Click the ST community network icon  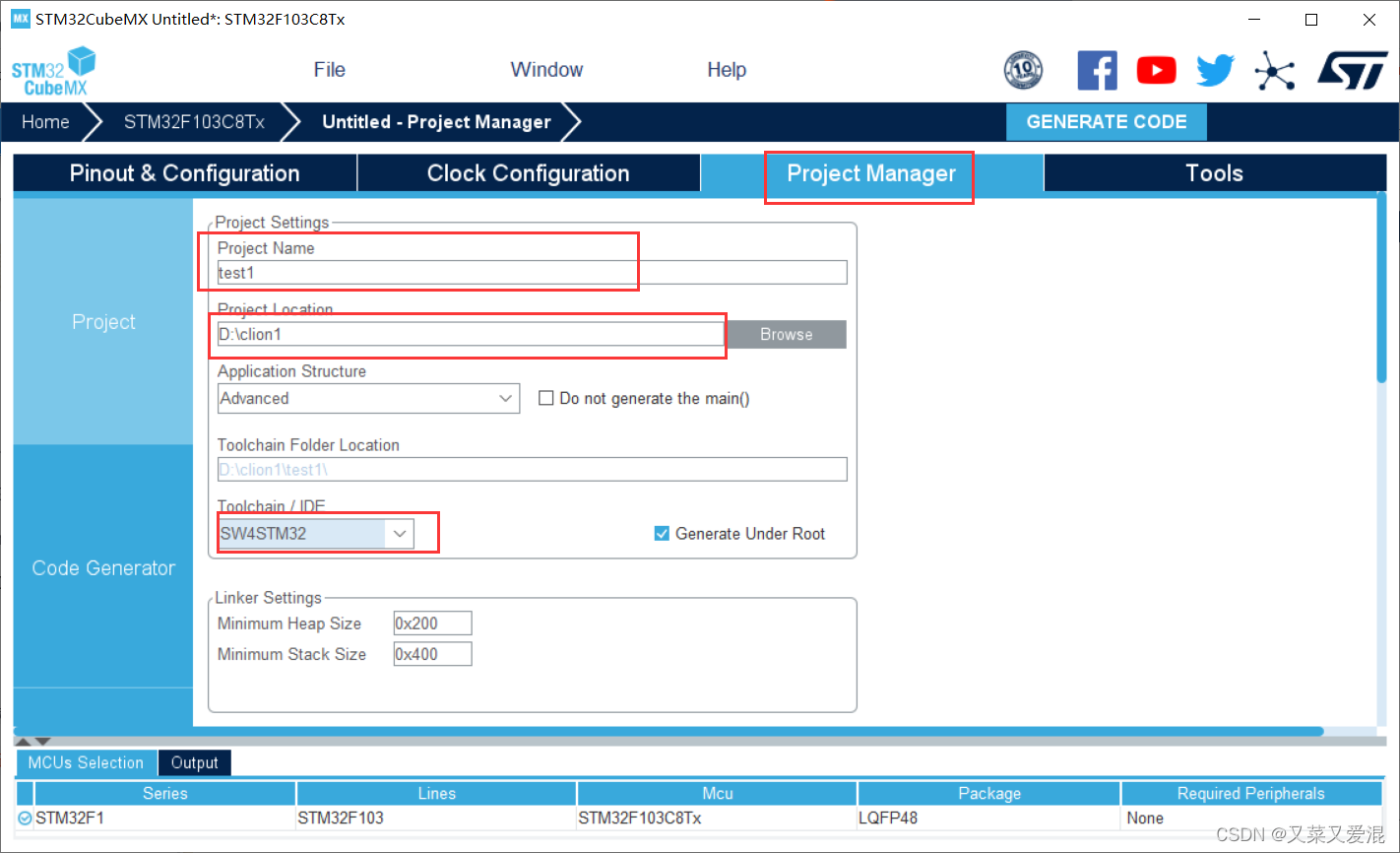(x=1274, y=70)
